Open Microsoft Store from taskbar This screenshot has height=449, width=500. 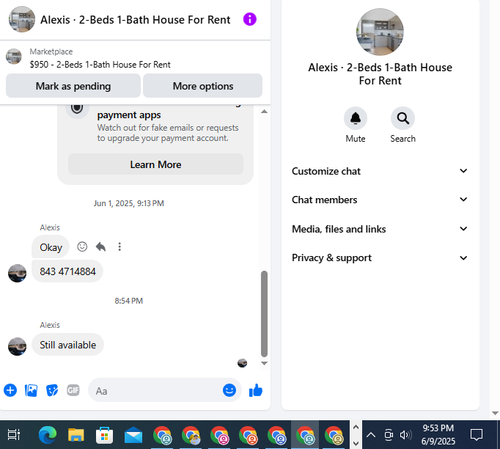coord(105,435)
